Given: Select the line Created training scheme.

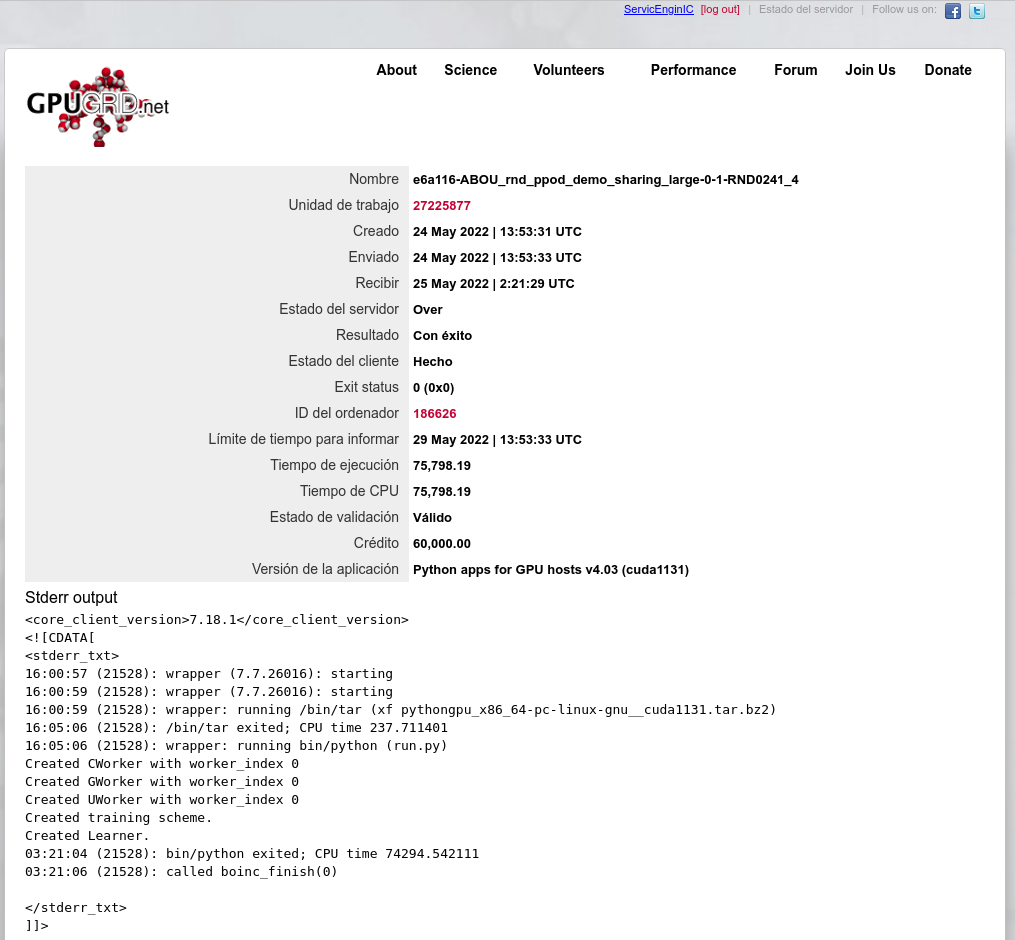Looking at the screenshot, I should 118,818.
